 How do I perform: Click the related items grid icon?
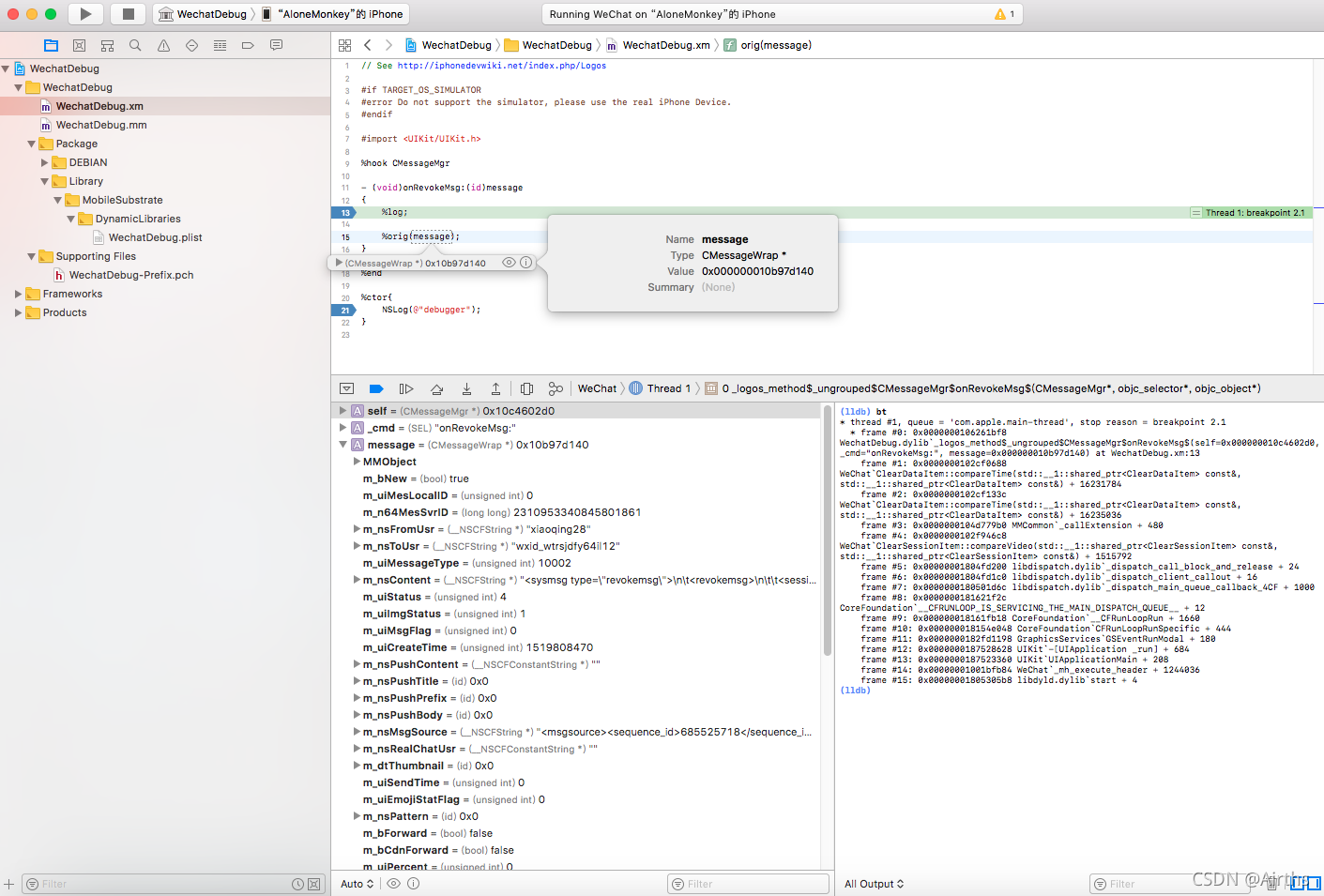point(344,45)
